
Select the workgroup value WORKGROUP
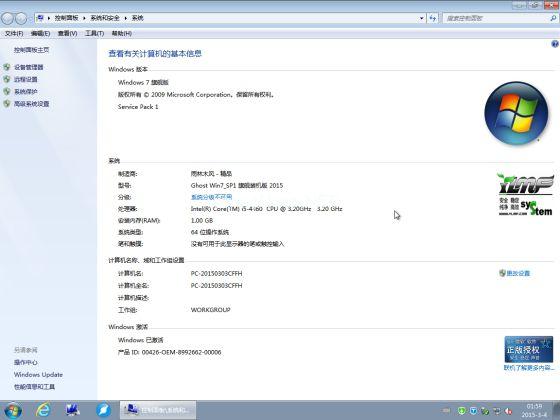(210, 310)
